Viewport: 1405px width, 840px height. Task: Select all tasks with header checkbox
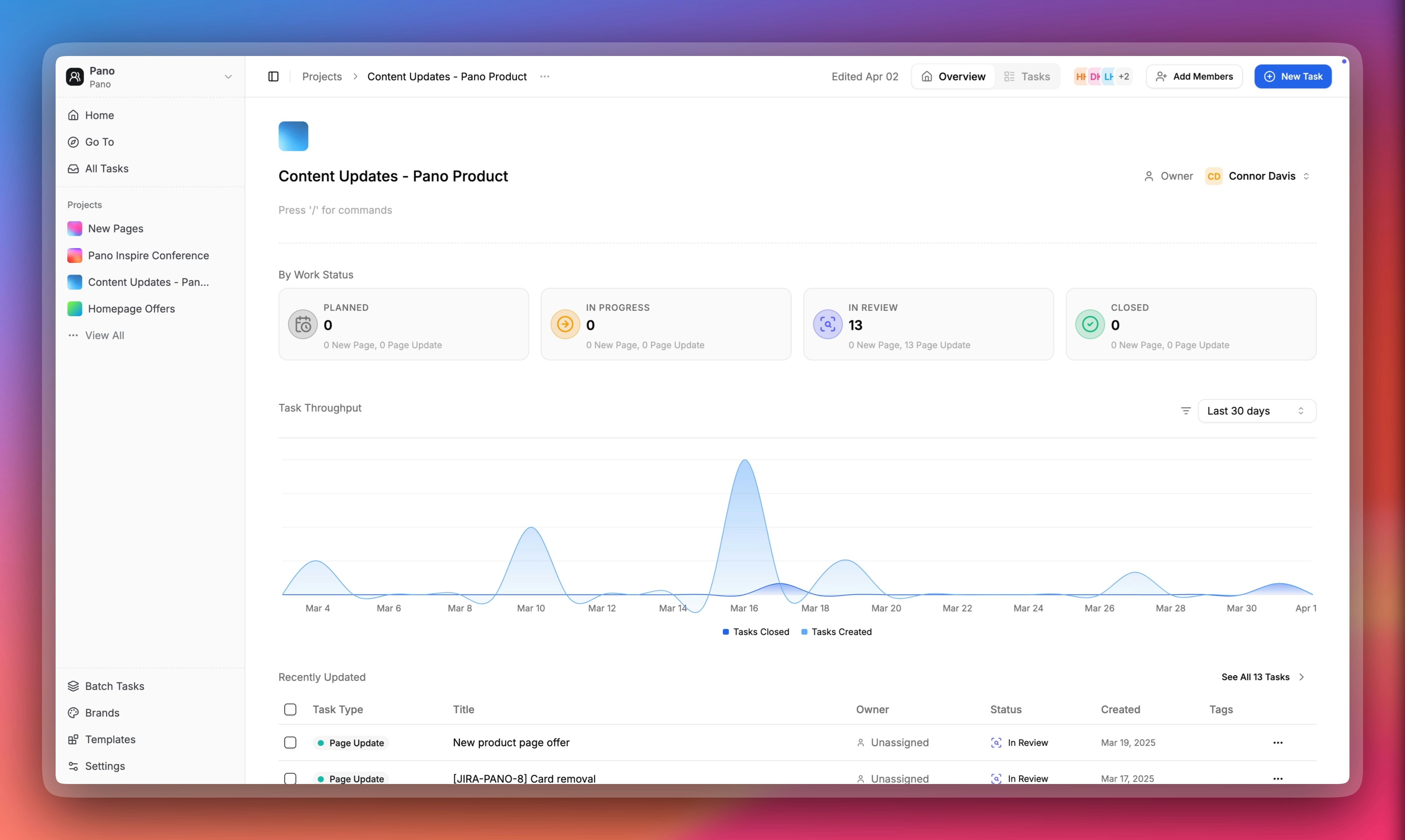290,709
